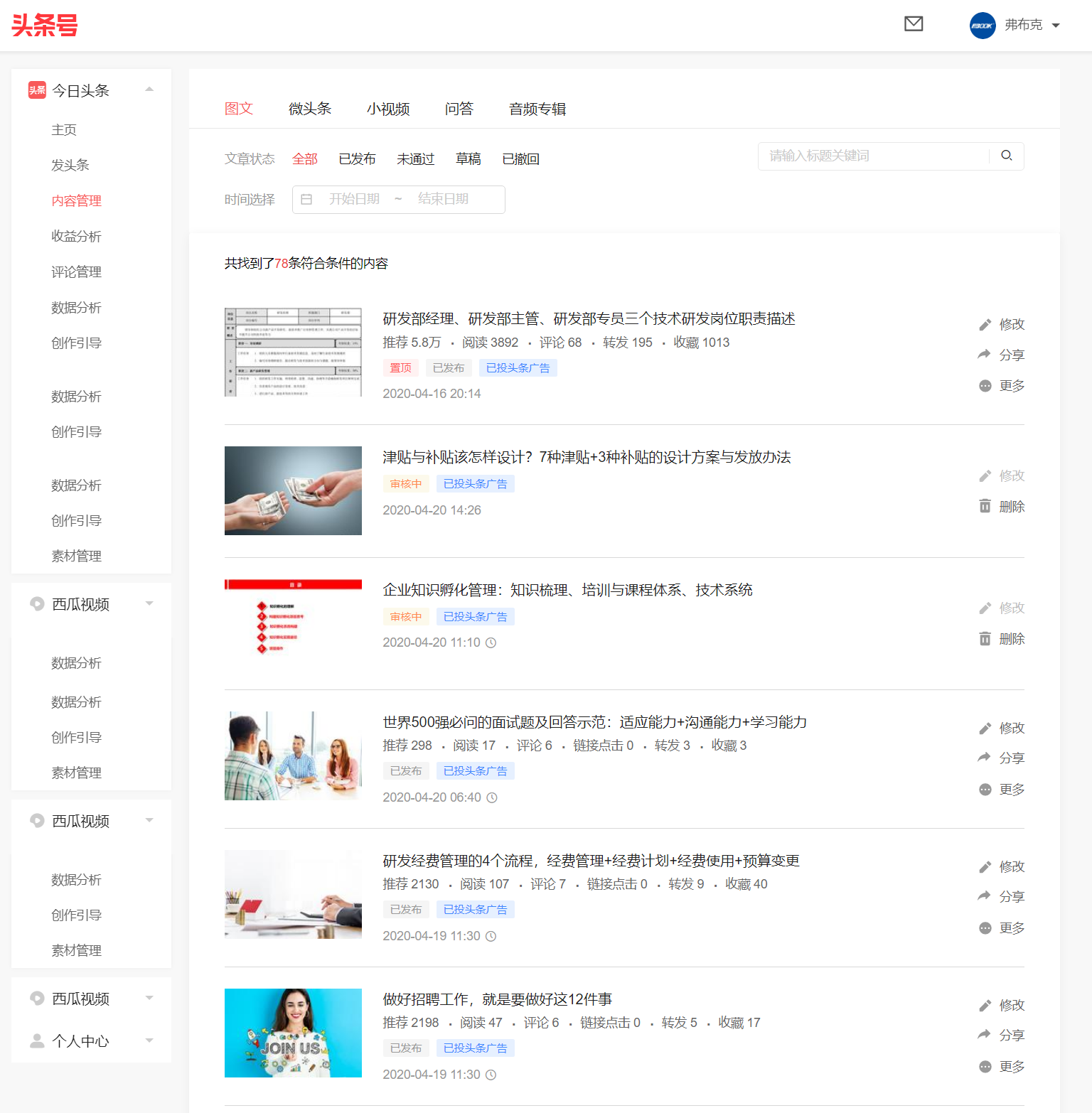Open 发头条 in sidebar
This screenshot has height=1113, width=1092.
tap(70, 166)
